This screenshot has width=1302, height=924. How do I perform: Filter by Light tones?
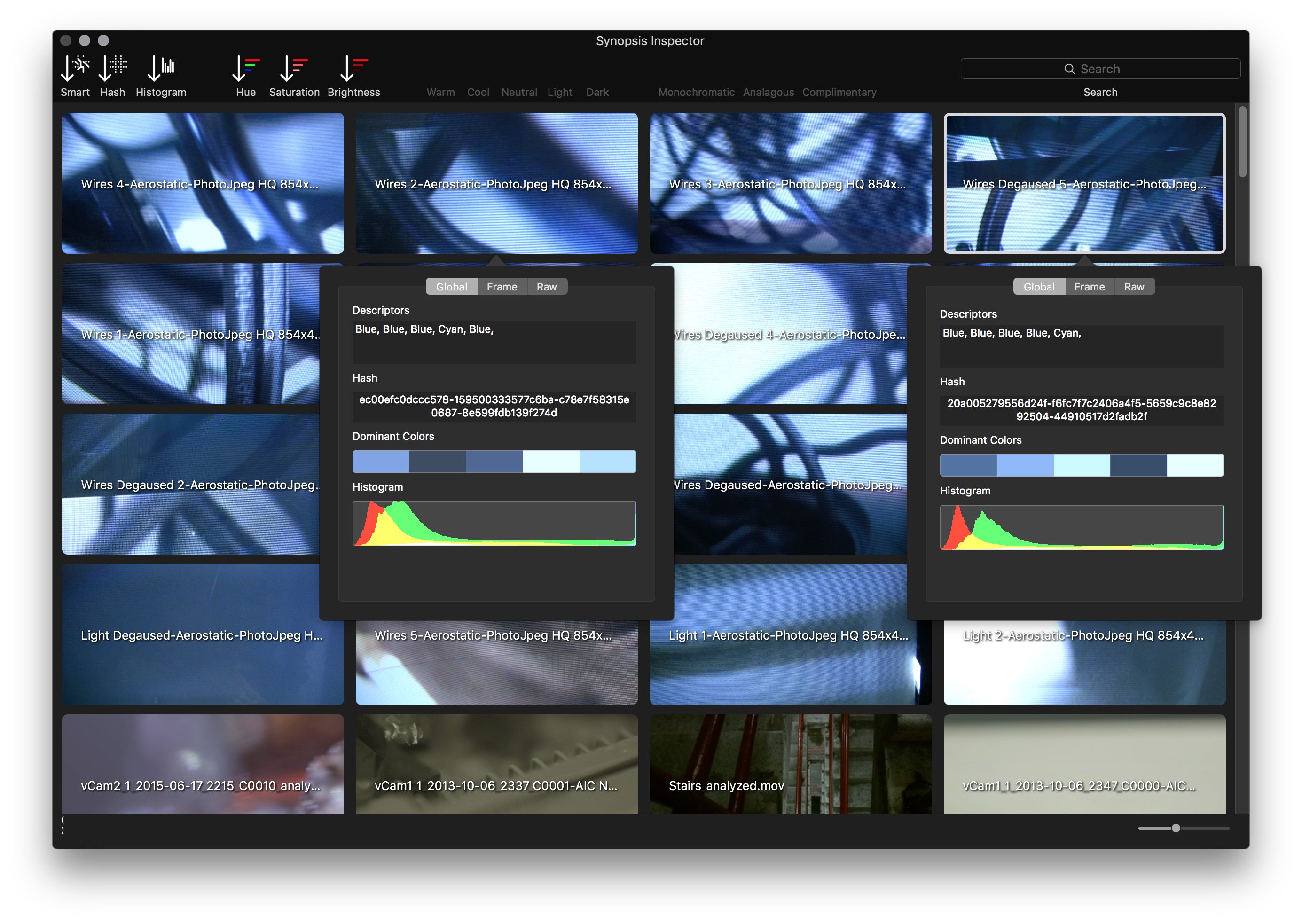(x=559, y=92)
